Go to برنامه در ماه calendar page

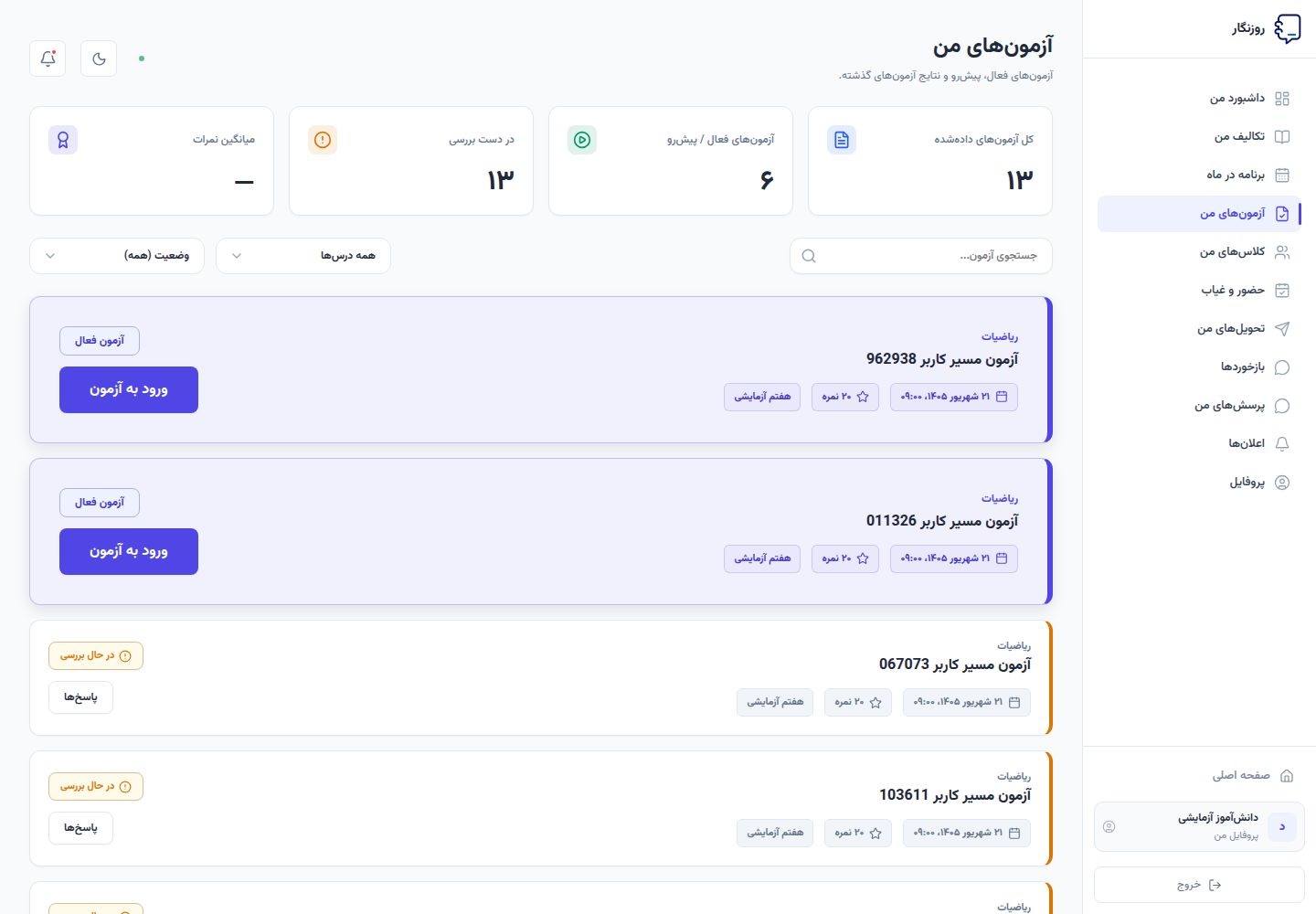click(1199, 175)
